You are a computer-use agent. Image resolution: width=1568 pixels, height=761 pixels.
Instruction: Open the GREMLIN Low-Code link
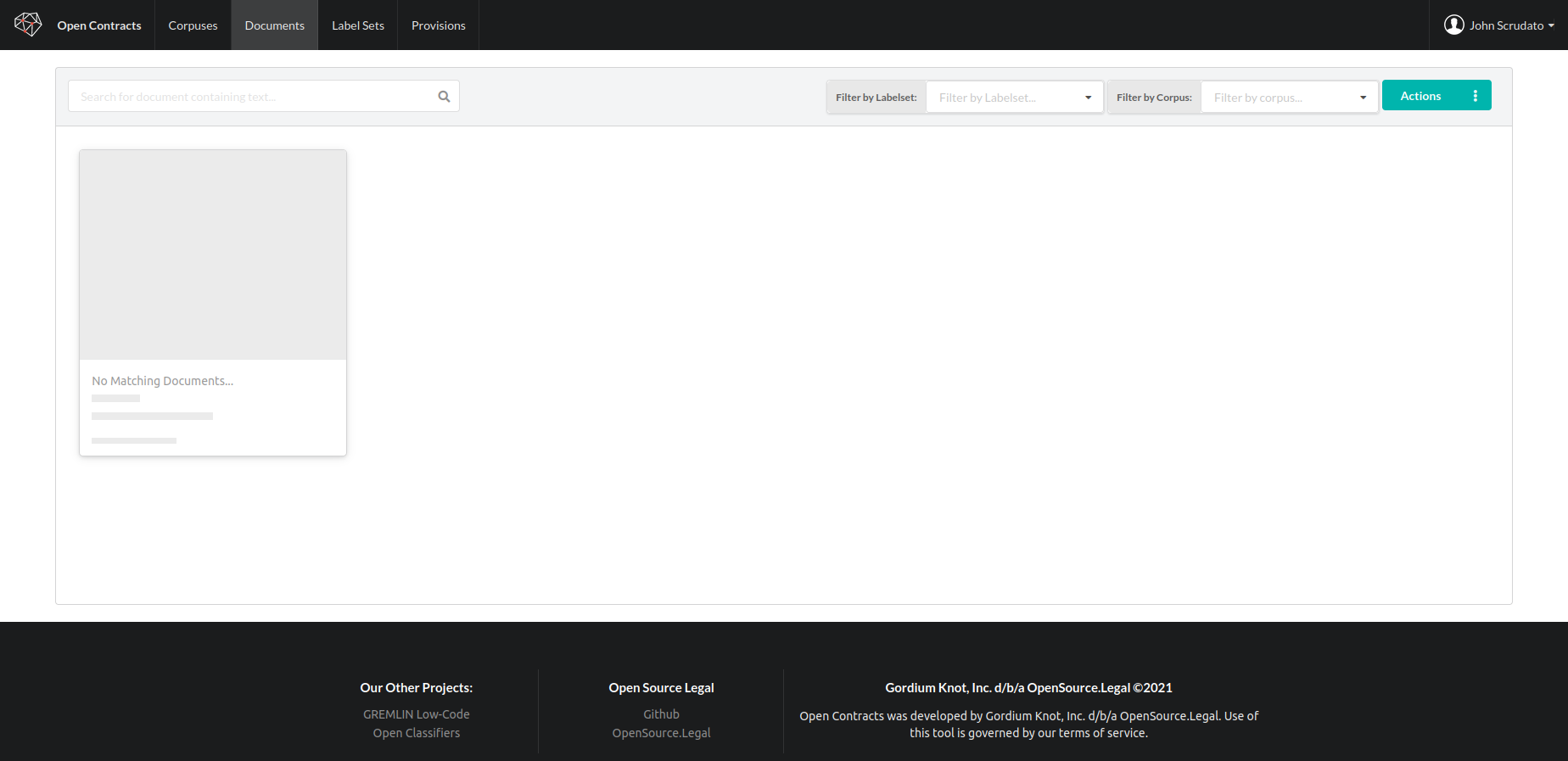(417, 714)
